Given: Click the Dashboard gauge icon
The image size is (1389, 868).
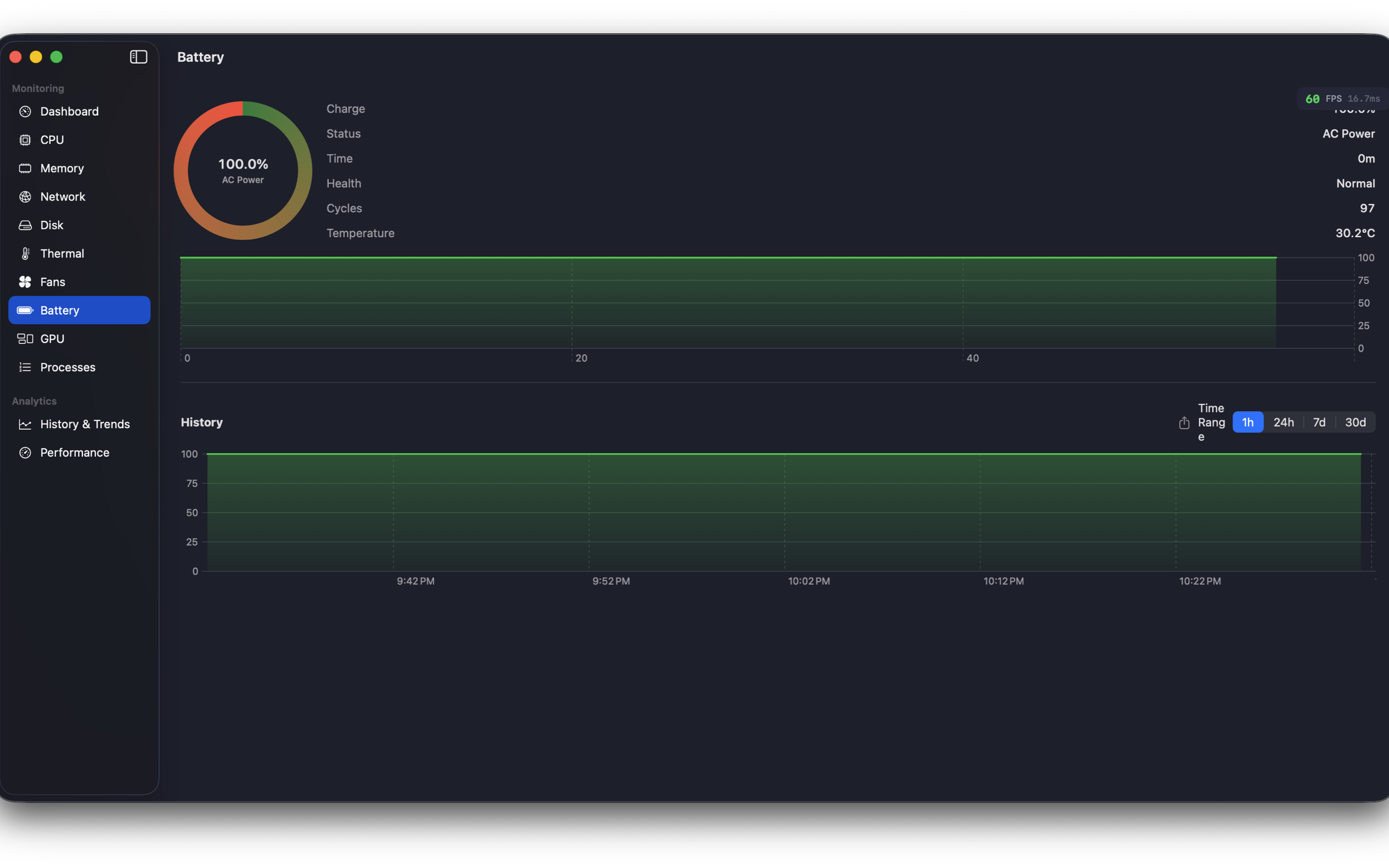Looking at the screenshot, I should (x=25, y=111).
